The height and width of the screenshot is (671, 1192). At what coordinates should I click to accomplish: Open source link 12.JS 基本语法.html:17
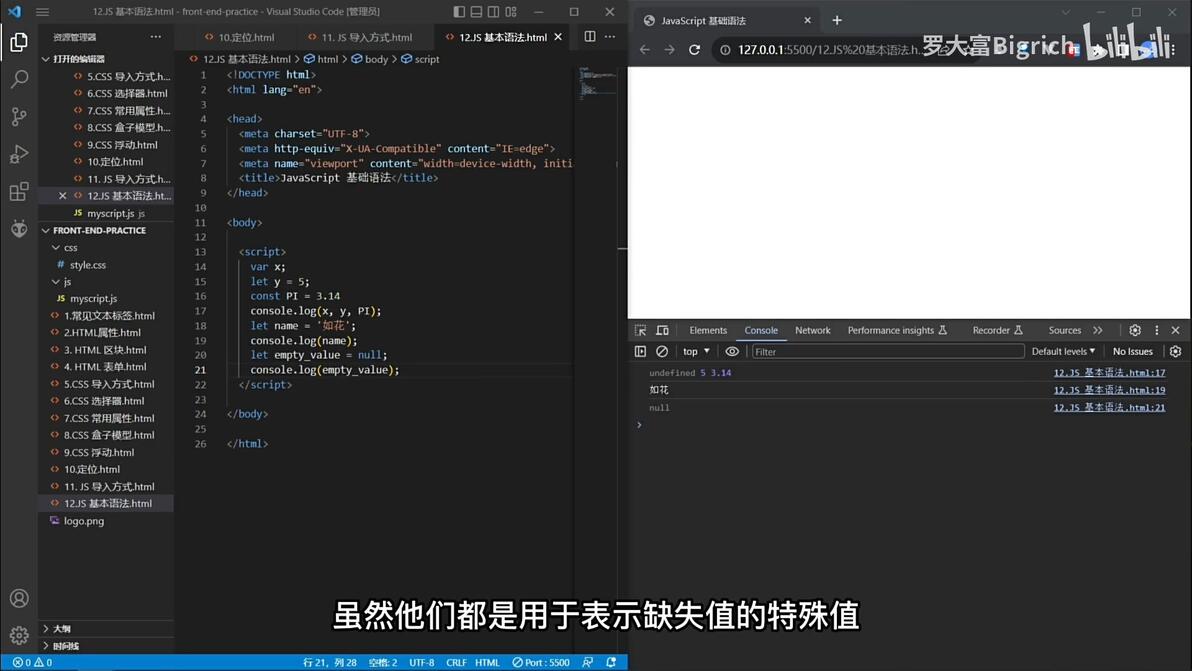pos(1109,373)
